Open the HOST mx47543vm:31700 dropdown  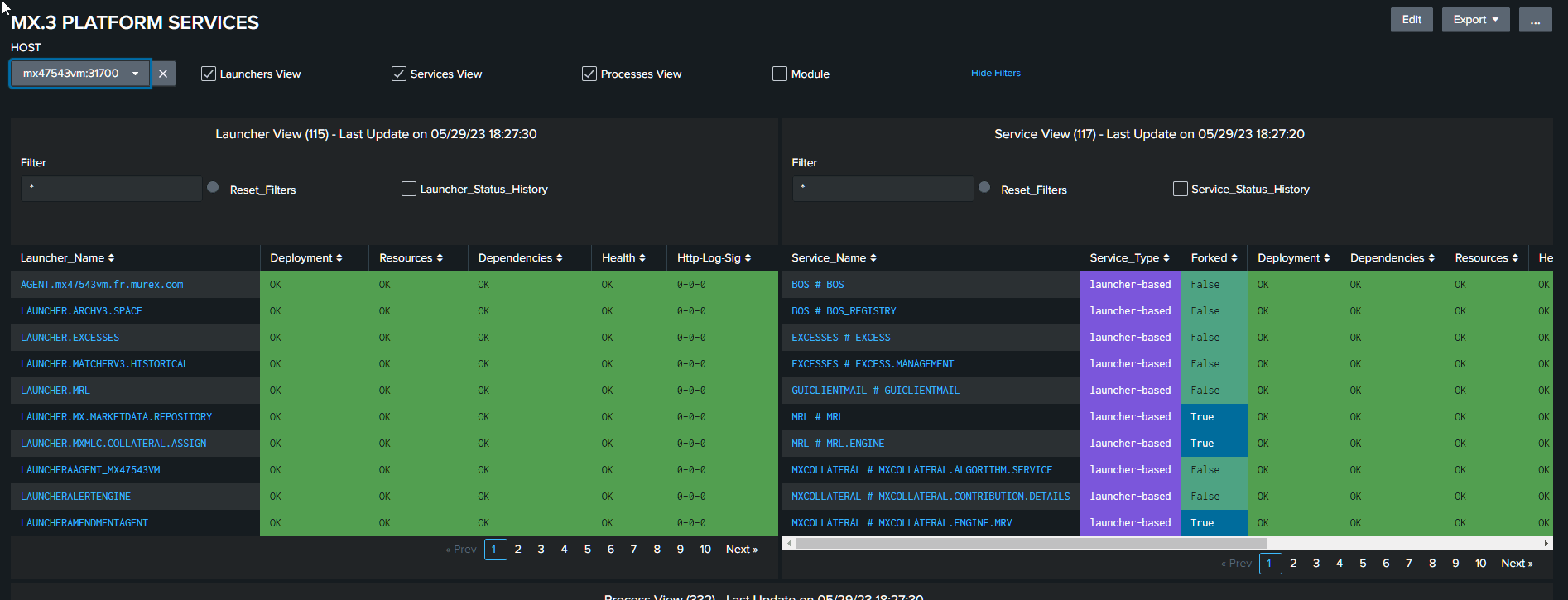(80, 74)
